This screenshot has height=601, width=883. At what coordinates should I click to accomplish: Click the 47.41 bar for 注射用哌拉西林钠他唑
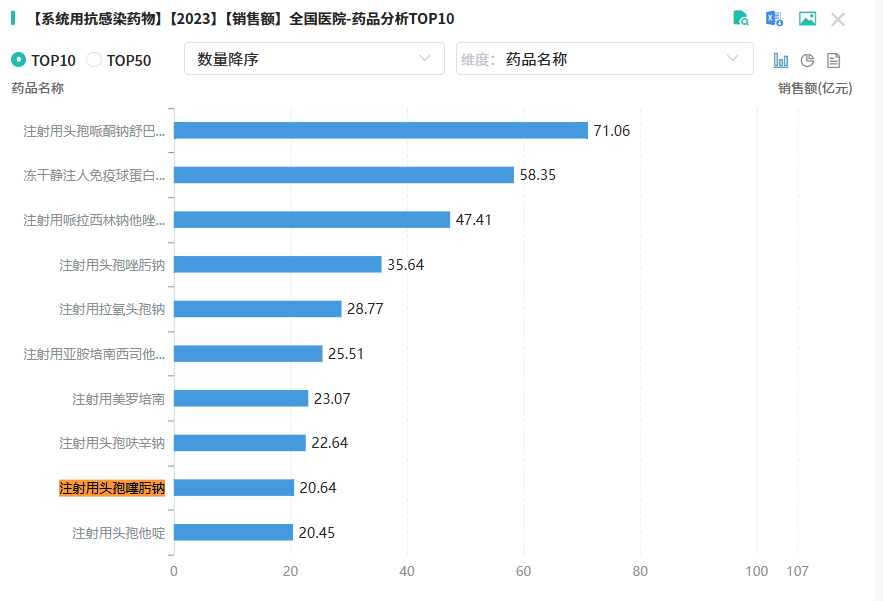[x=312, y=220]
